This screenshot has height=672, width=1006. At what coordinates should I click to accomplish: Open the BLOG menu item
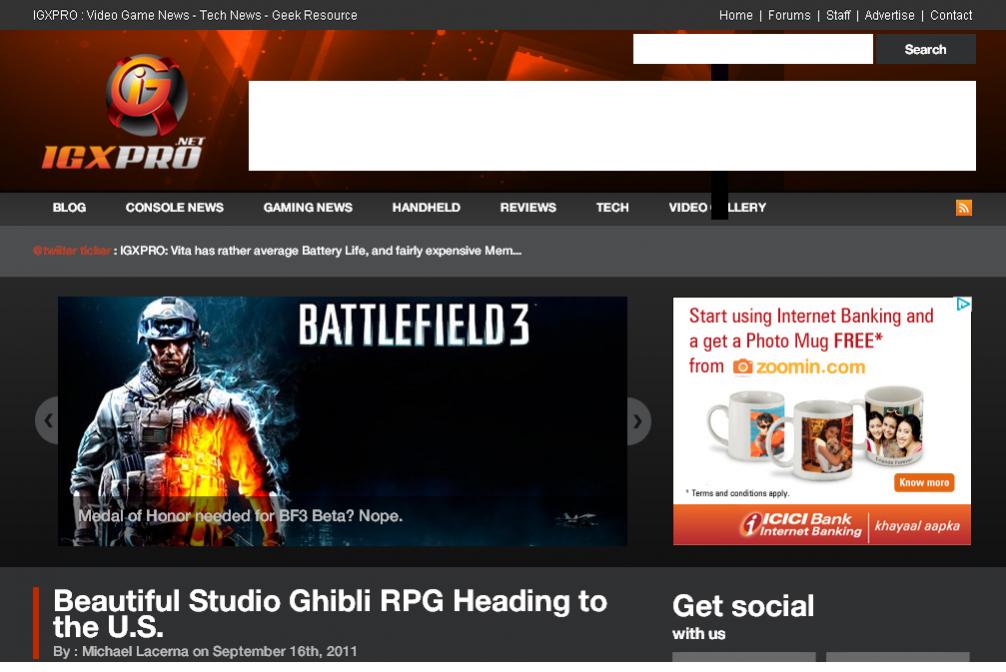(69, 207)
